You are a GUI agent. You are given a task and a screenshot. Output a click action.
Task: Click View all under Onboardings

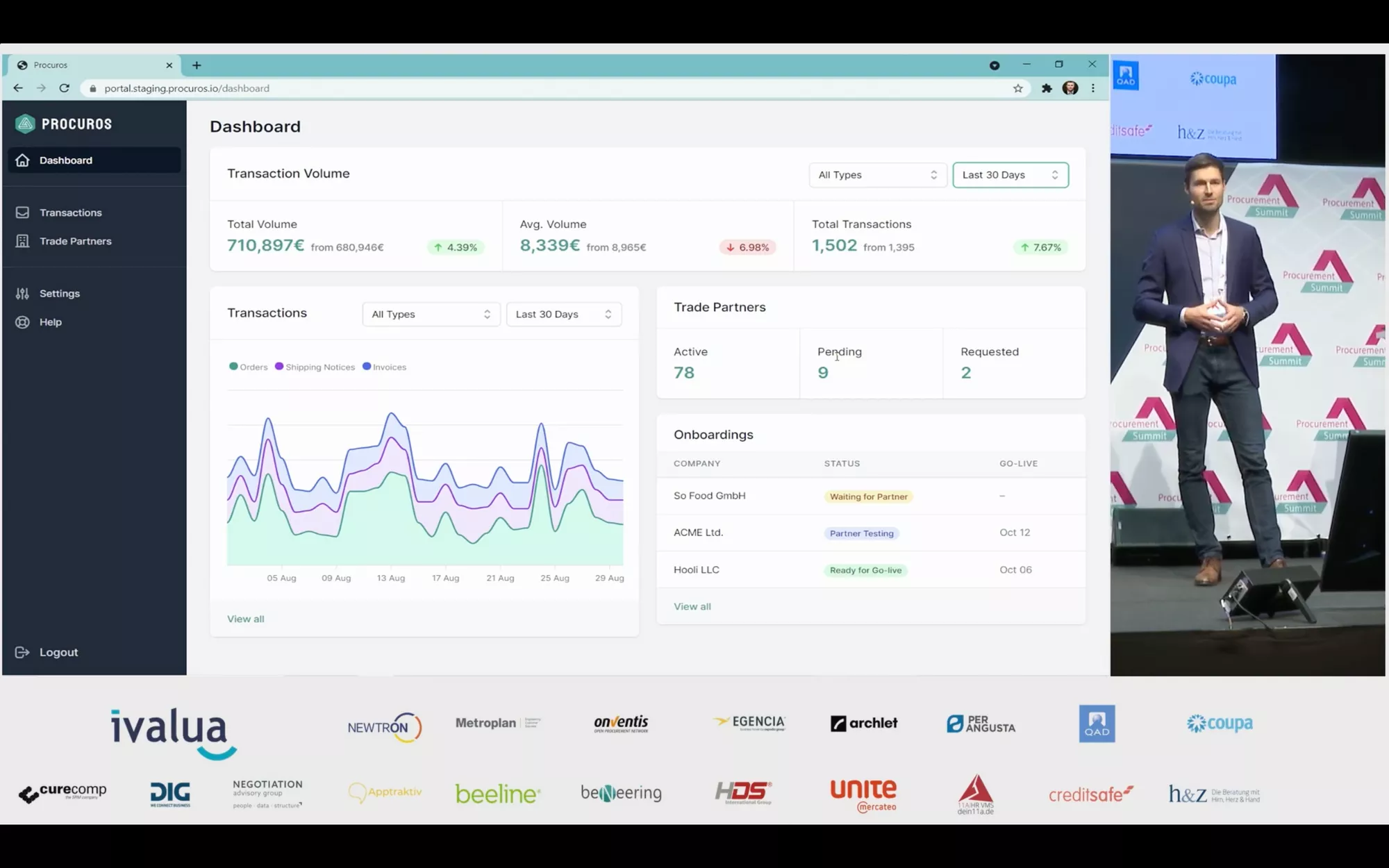(x=692, y=606)
